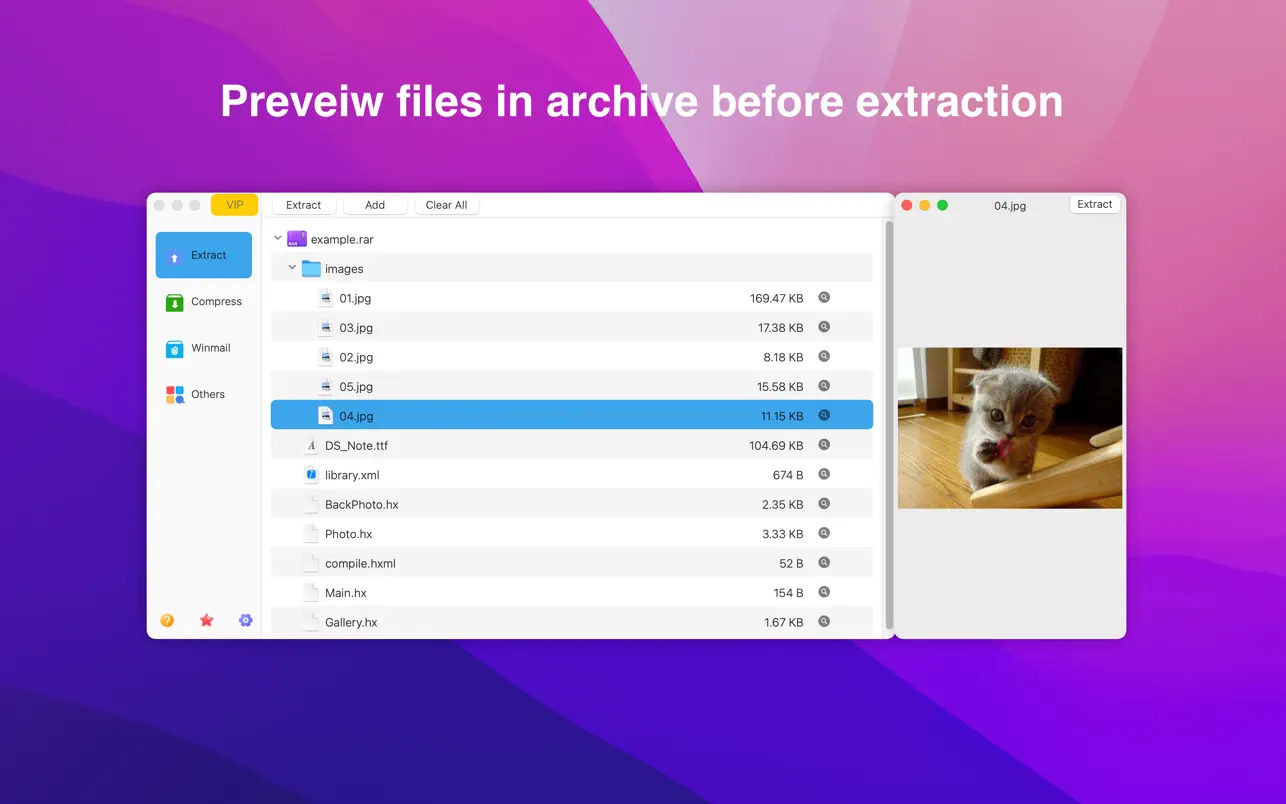Click the 674 B size value
This screenshot has width=1286, height=804.
click(788, 475)
